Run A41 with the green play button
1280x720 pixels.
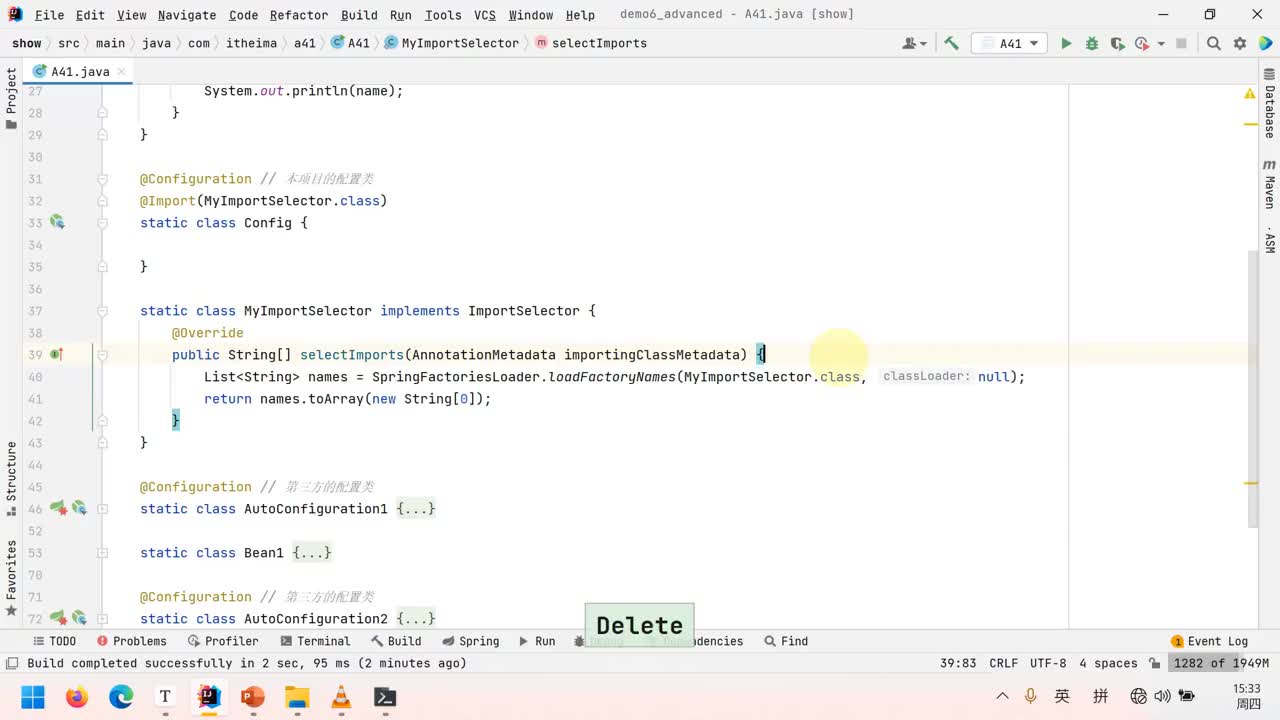point(1066,43)
